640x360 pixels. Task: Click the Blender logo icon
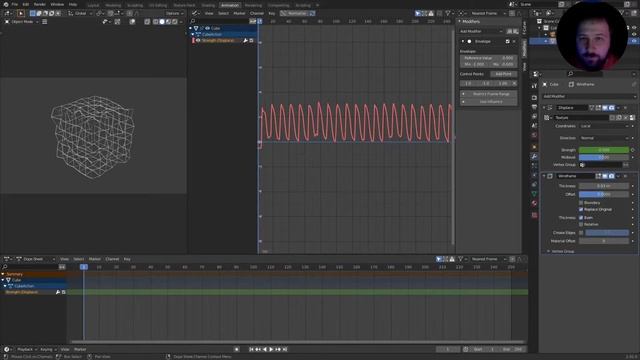[6, 4]
